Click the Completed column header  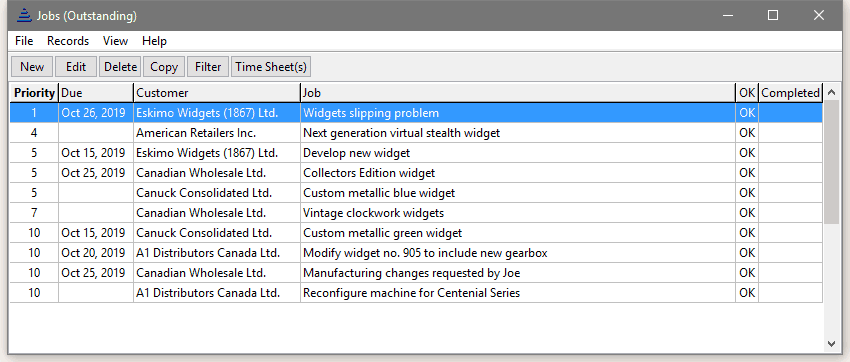point(790,93)
